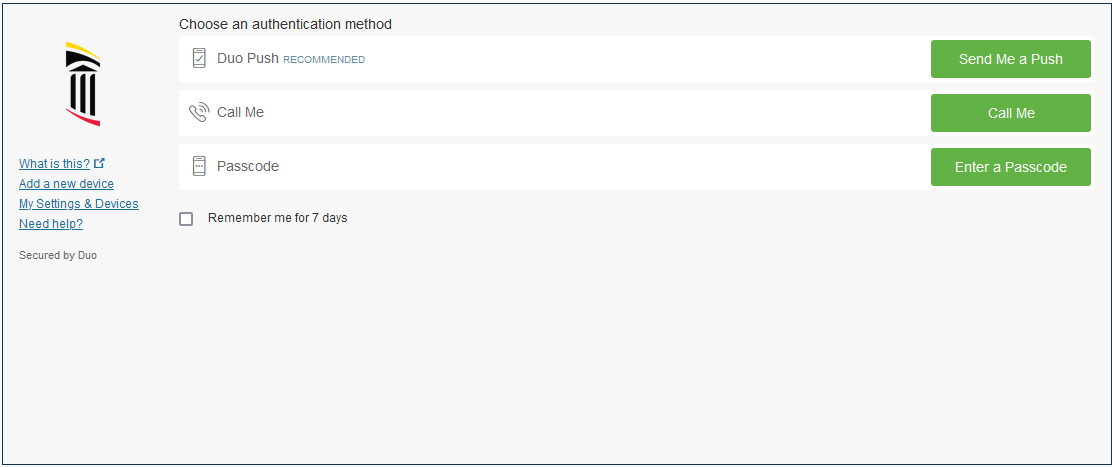Choose the green Call Me button

[1011, 113]
